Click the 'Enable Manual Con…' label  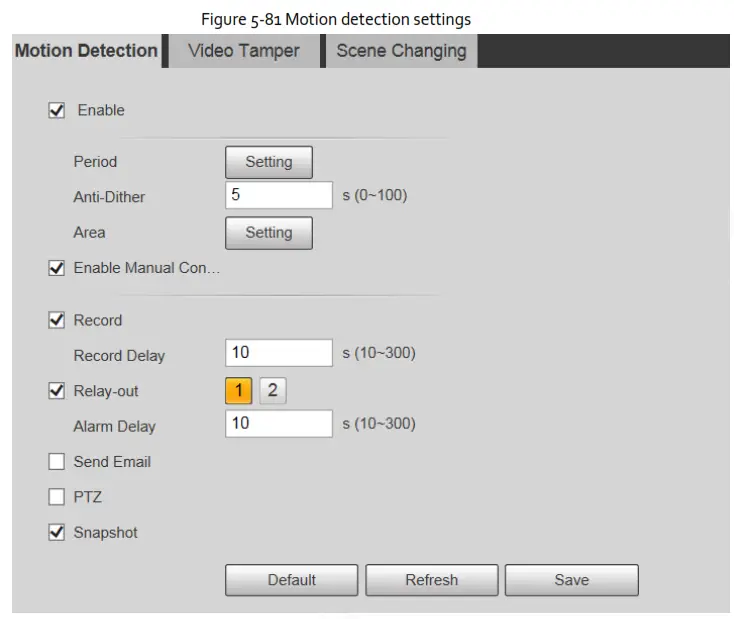(147, 268)
